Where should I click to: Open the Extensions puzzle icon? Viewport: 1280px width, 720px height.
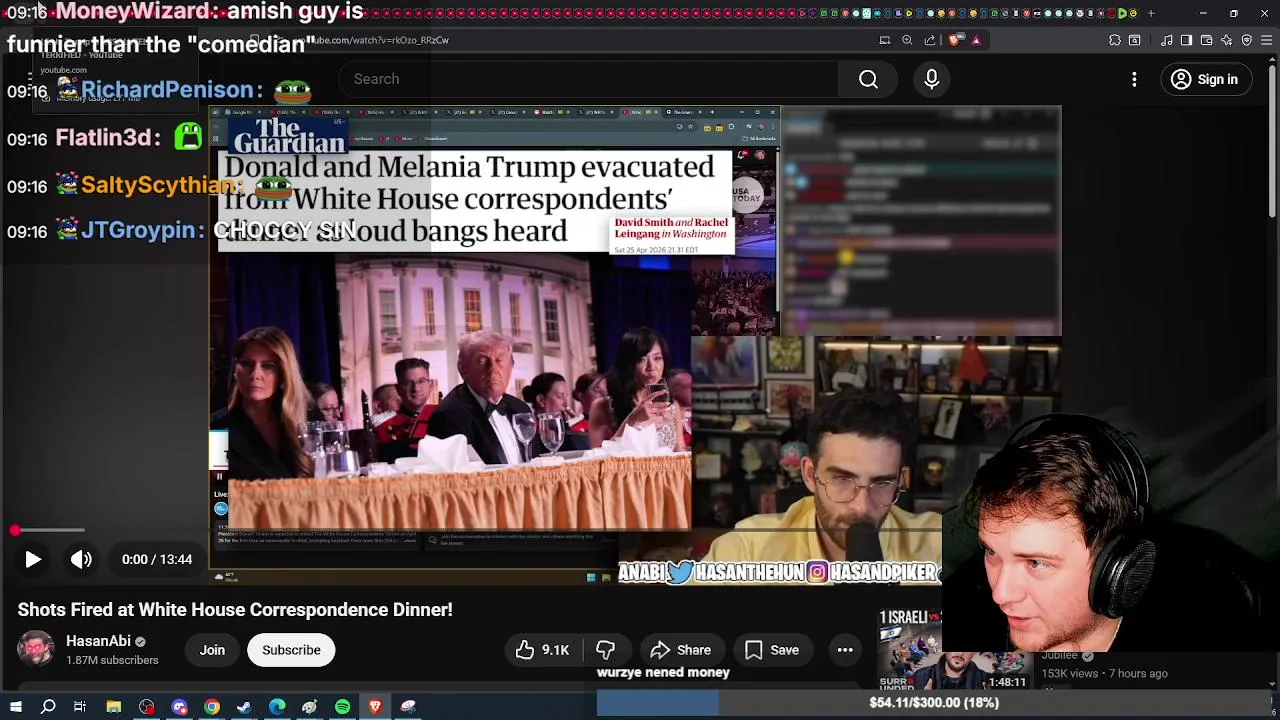pos(1115,40)
